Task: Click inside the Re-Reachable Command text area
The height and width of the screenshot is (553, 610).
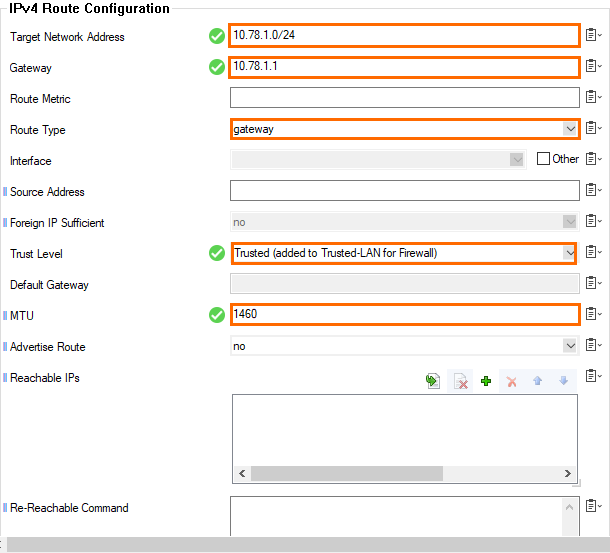Action: [x=396, y=516]
